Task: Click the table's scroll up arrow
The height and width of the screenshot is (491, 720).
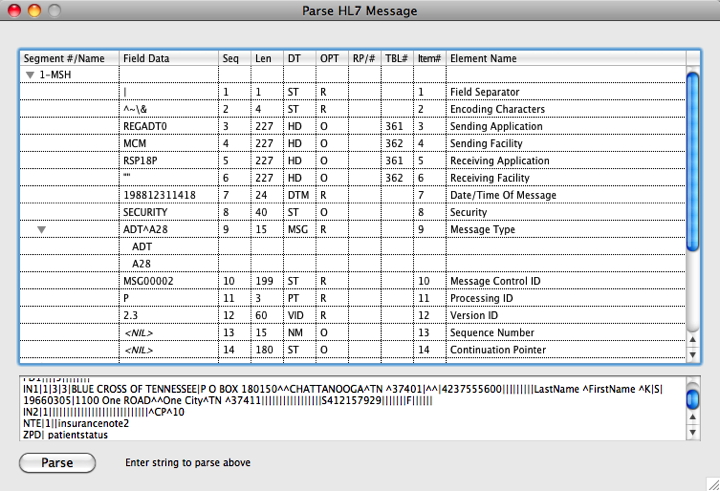Action: (693, 341)
